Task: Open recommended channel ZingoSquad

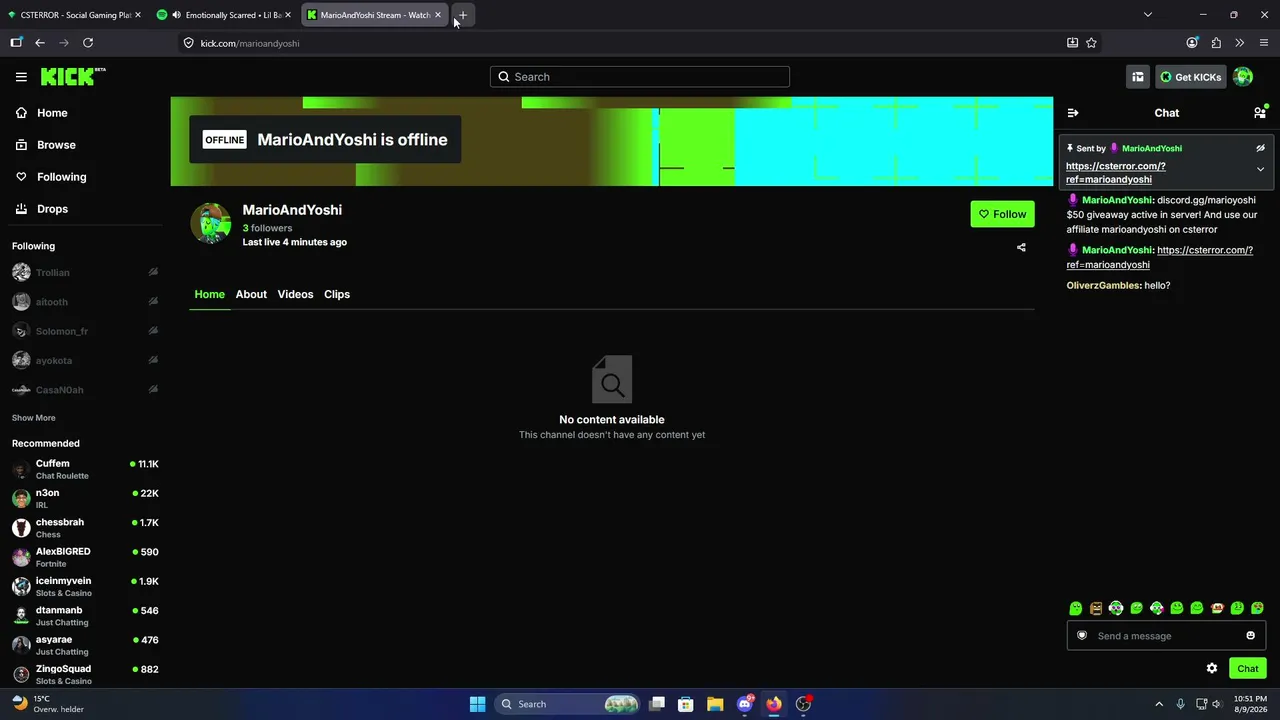Action: pos(85,674)
